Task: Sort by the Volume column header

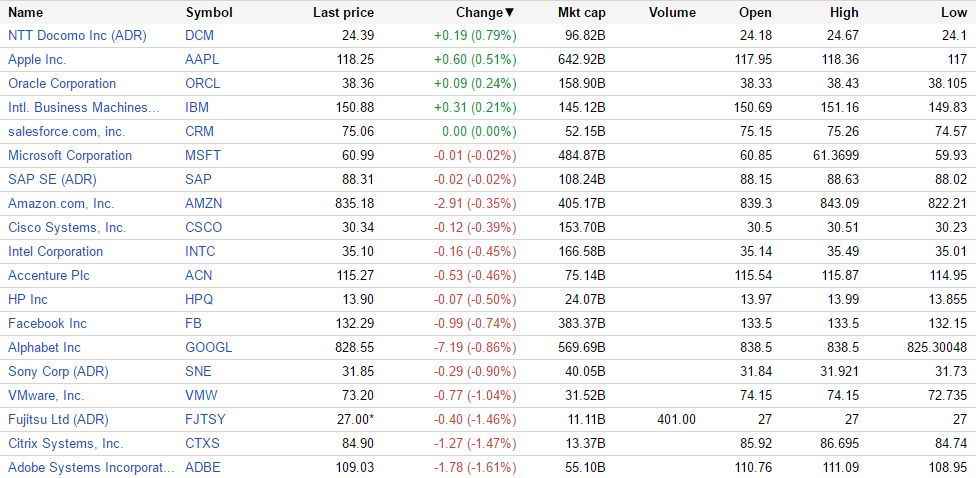Action: tap(672, 13)
